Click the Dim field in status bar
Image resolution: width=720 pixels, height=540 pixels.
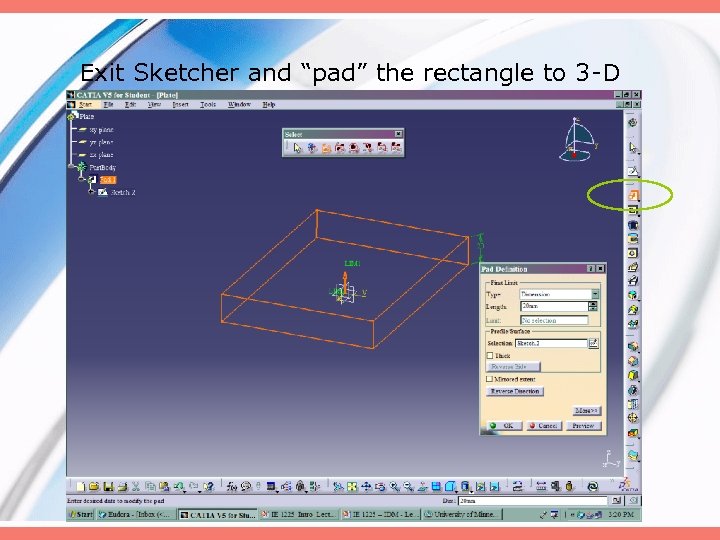click(533, 501)
